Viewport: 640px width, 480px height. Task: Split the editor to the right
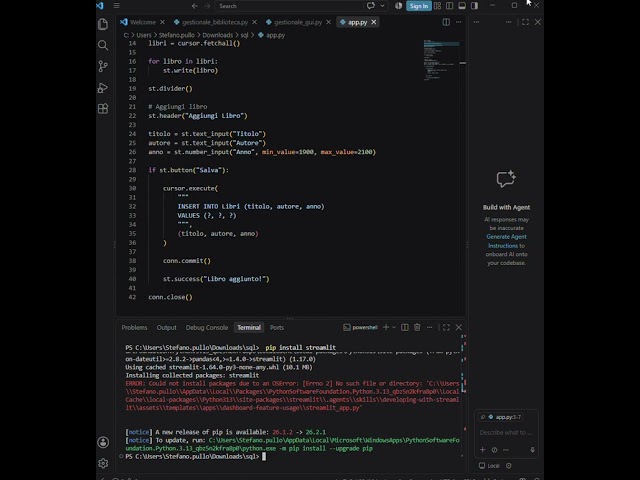(x=446, y=22)
